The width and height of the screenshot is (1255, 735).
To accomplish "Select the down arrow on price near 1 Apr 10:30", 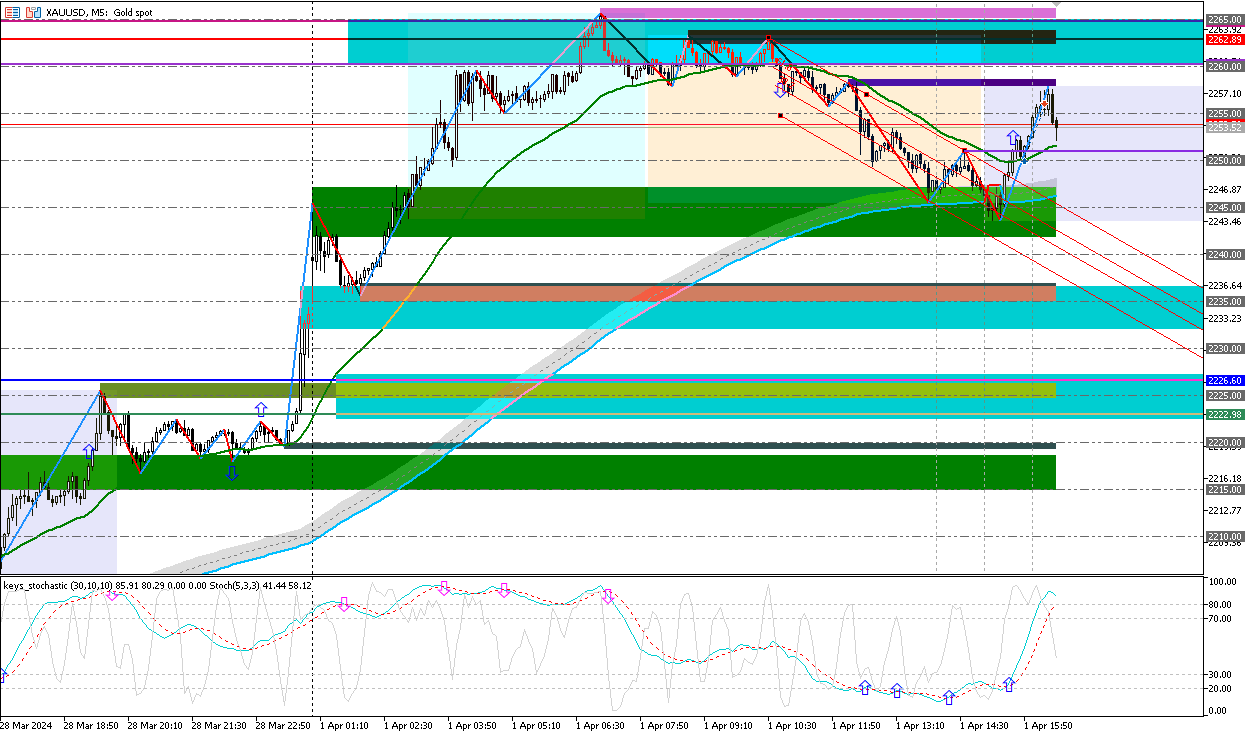I will click(x=780, y=90).
